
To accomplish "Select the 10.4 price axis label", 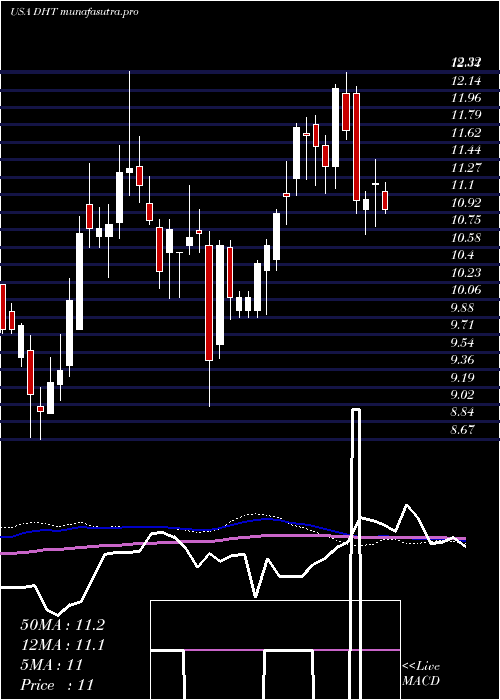I will 462,255.
